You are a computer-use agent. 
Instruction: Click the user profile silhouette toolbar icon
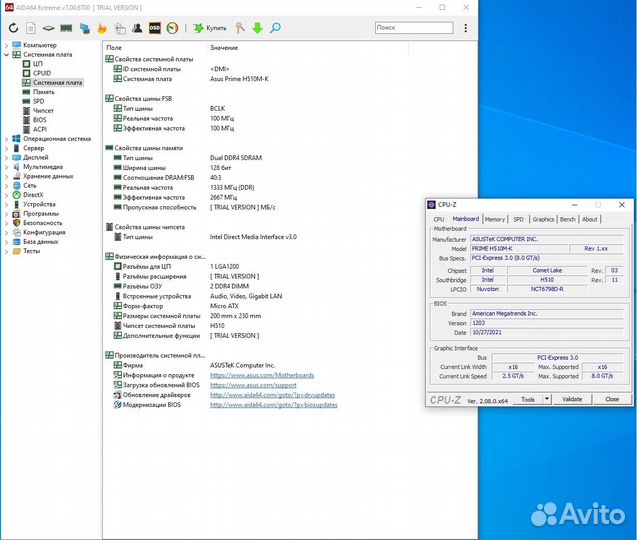point(137,28)
